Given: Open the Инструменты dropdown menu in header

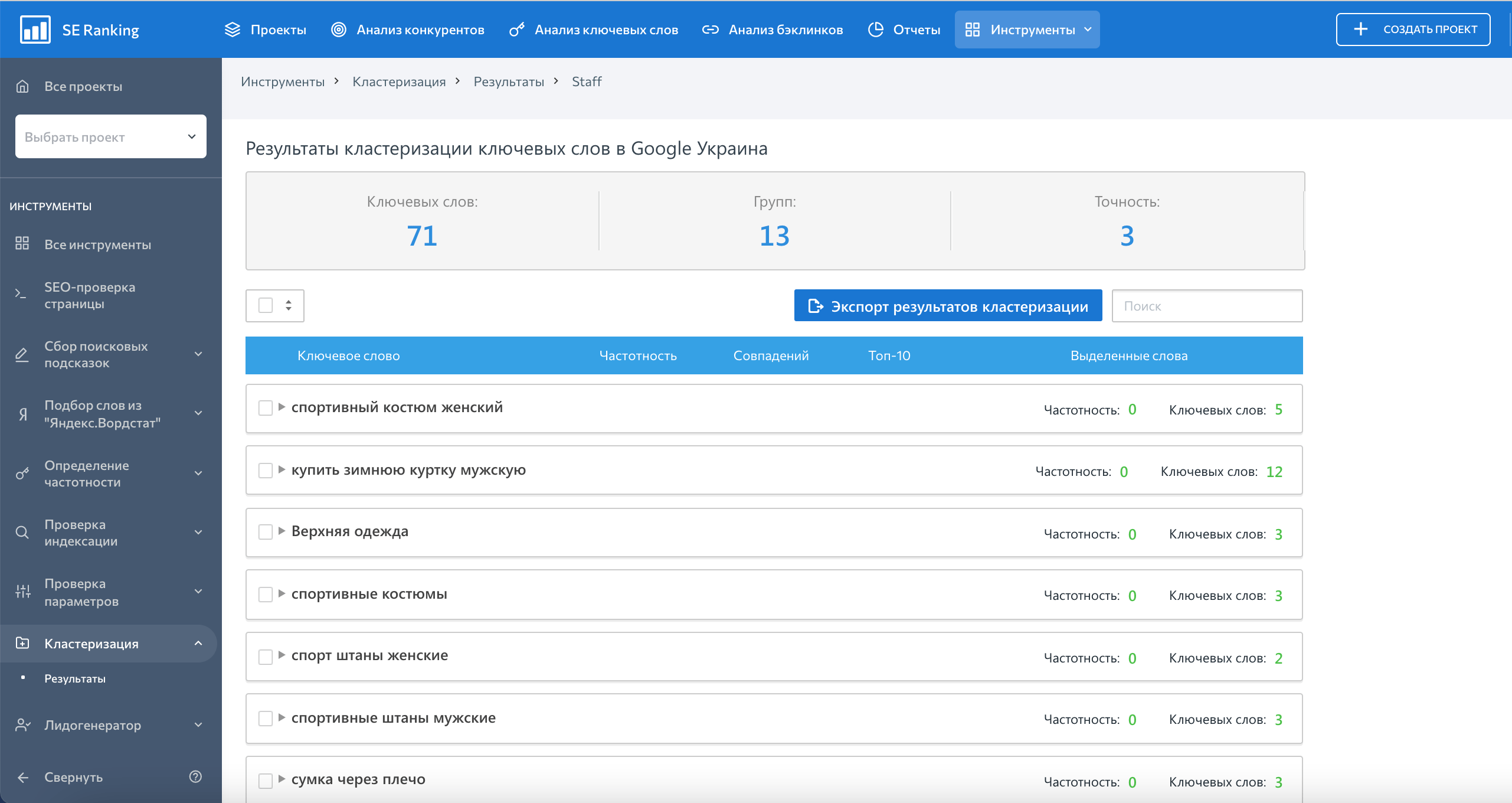Looking at the screenshot, I should [1027, 30].
